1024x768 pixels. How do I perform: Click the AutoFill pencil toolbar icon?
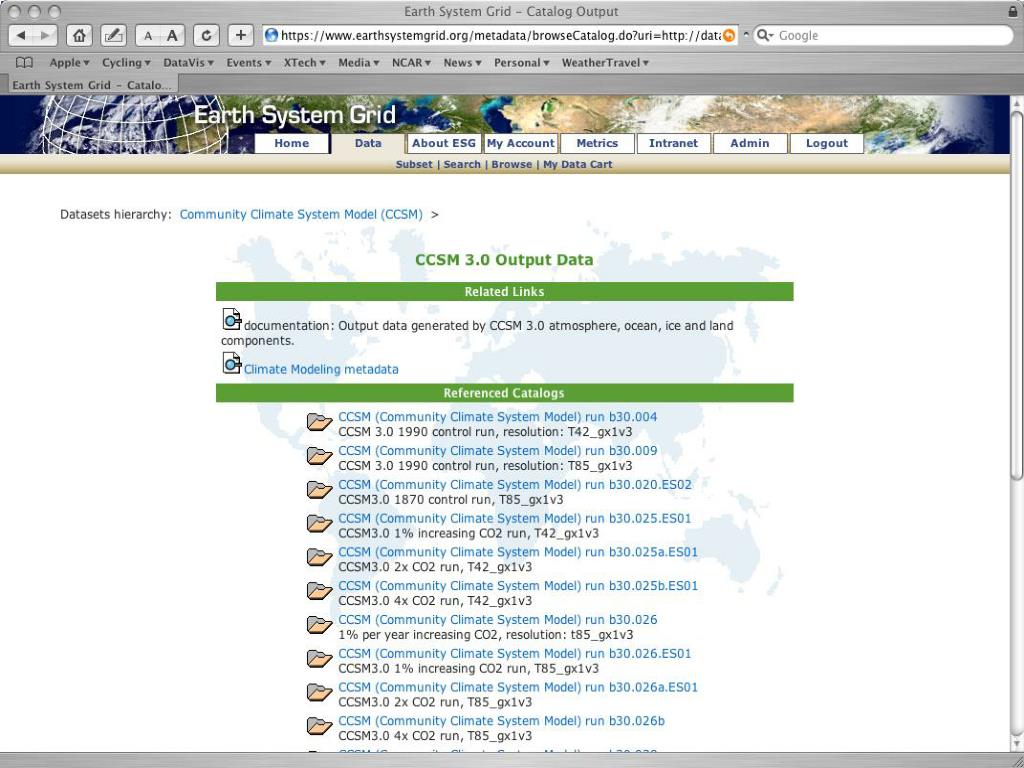tap(114, 35)
